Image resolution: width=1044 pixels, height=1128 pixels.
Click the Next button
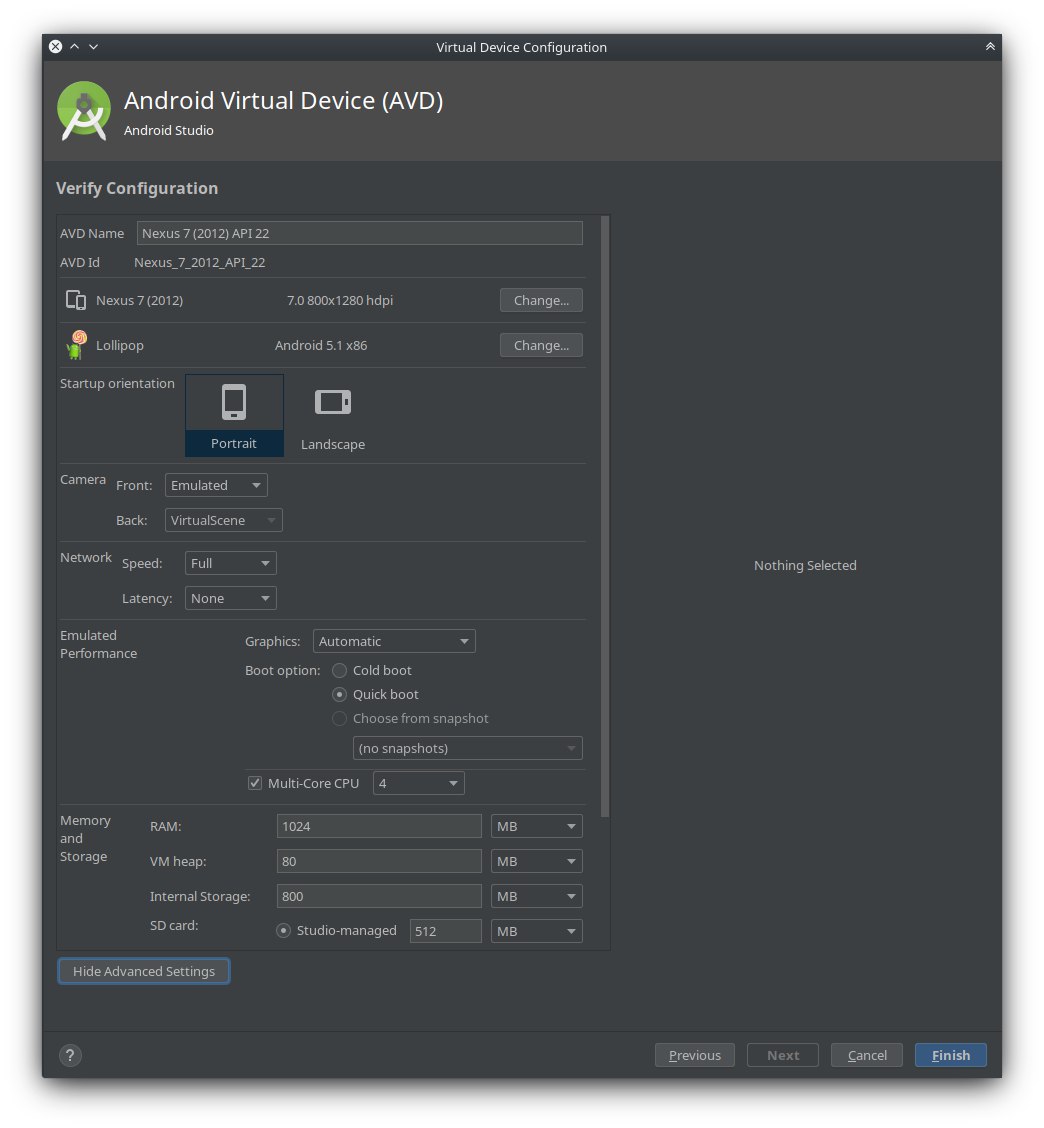pyautogui.click(x=783, y=1055)
